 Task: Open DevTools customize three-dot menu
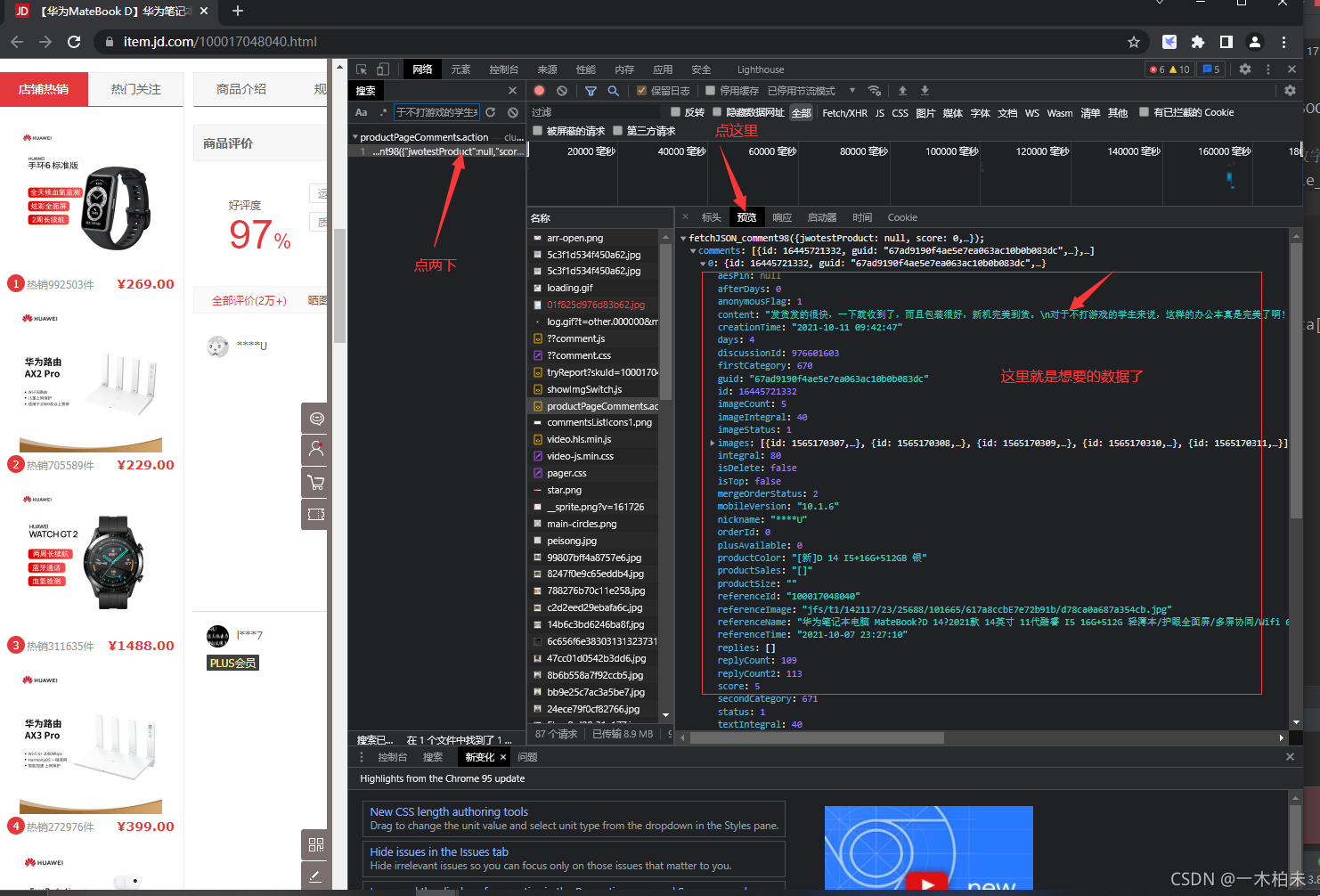click(x=1268, y=69)
